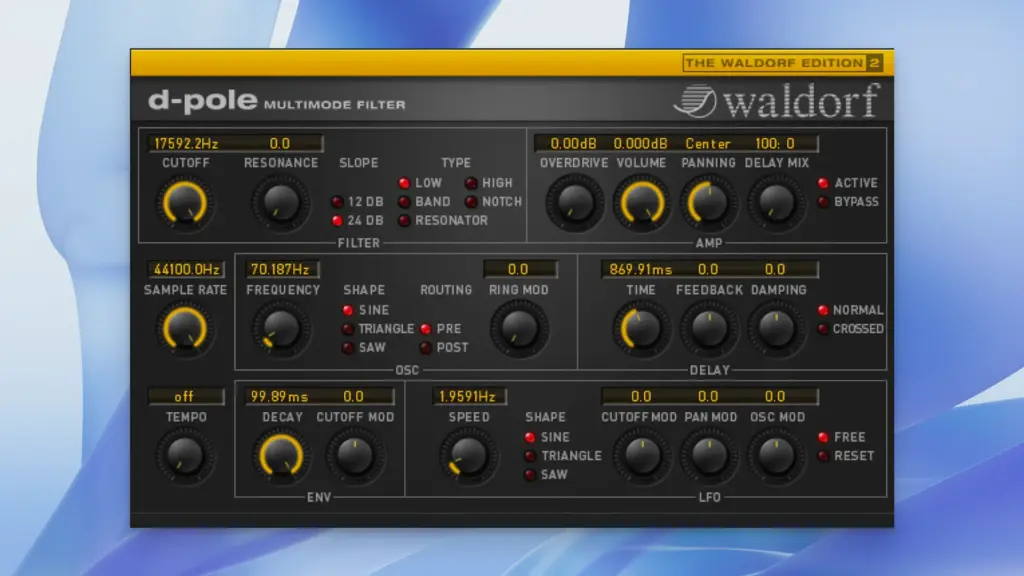Select the 12 dB slope option

(338, 201)
